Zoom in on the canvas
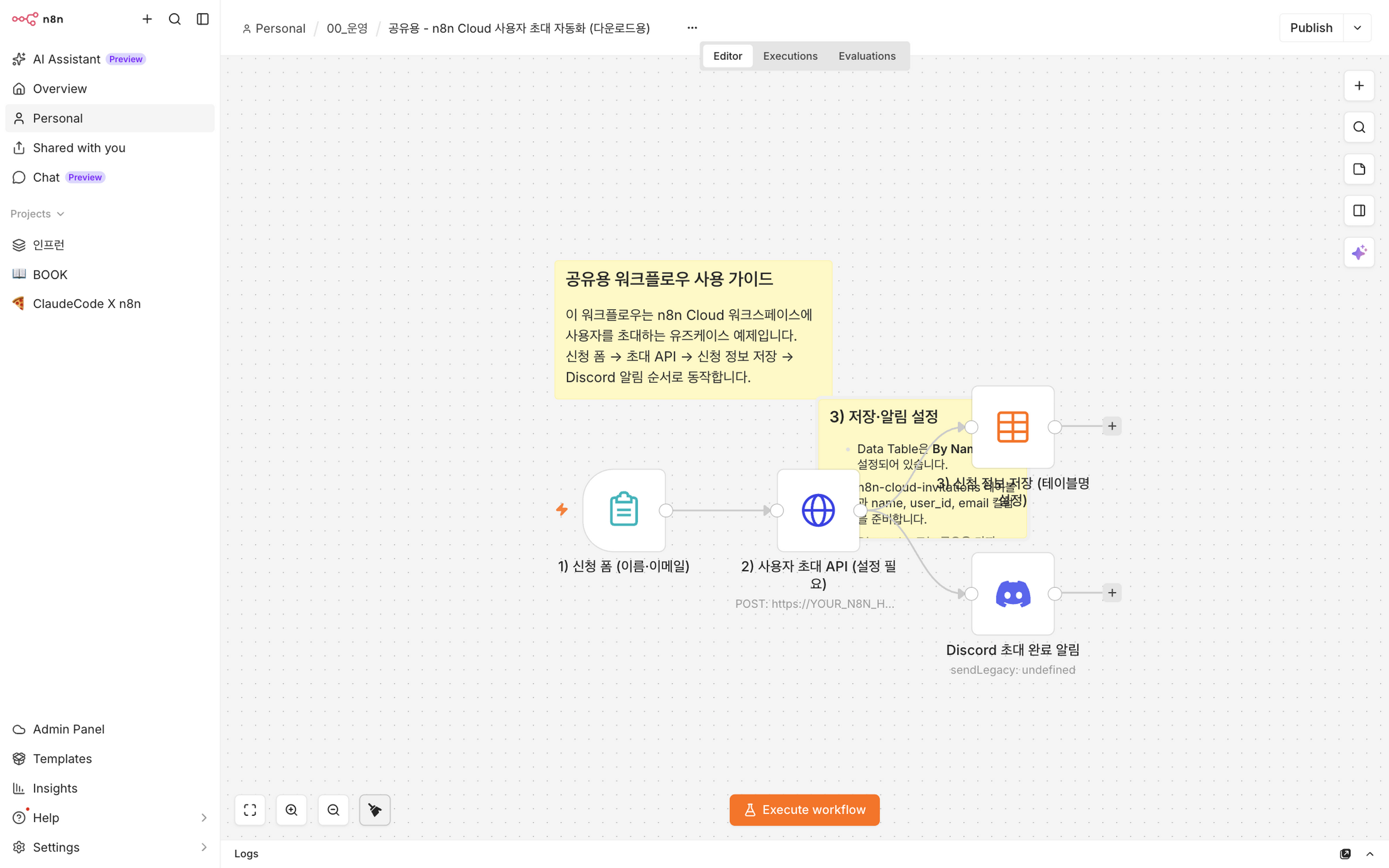 pos(292,810)
